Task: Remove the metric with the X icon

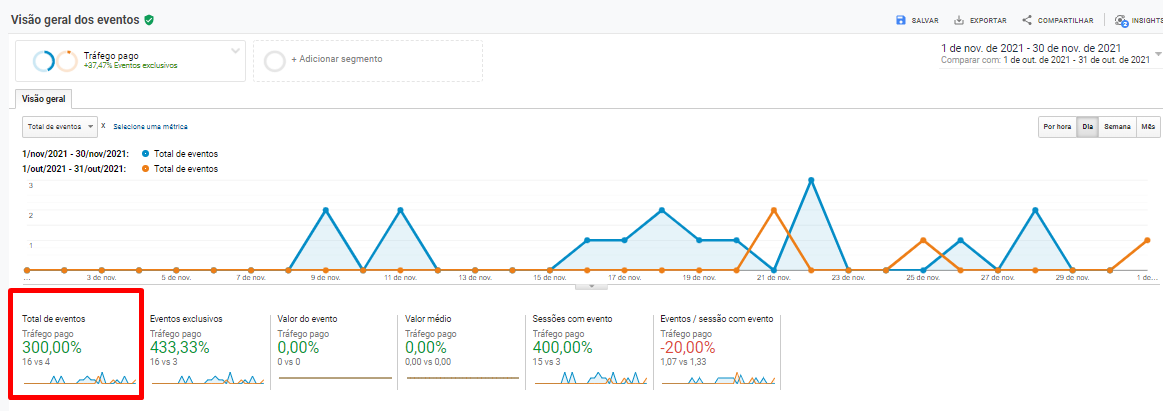Action: click(103, 126)
